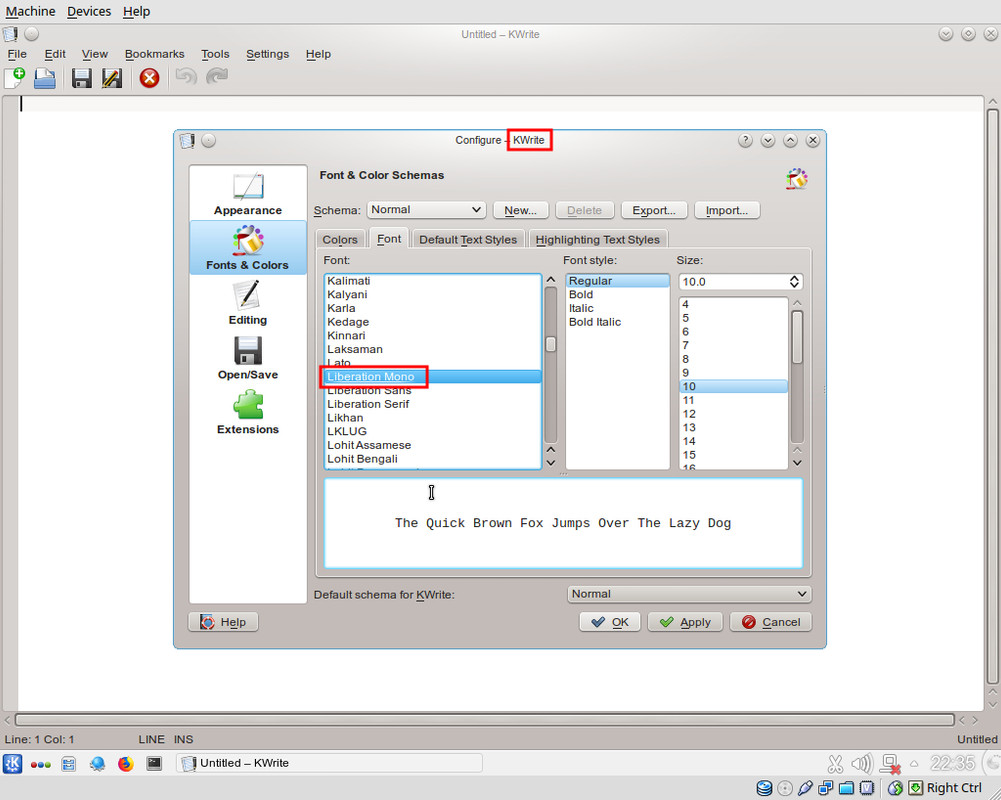Select the Bold font style

pyautogui.click(x=617, y=294)
